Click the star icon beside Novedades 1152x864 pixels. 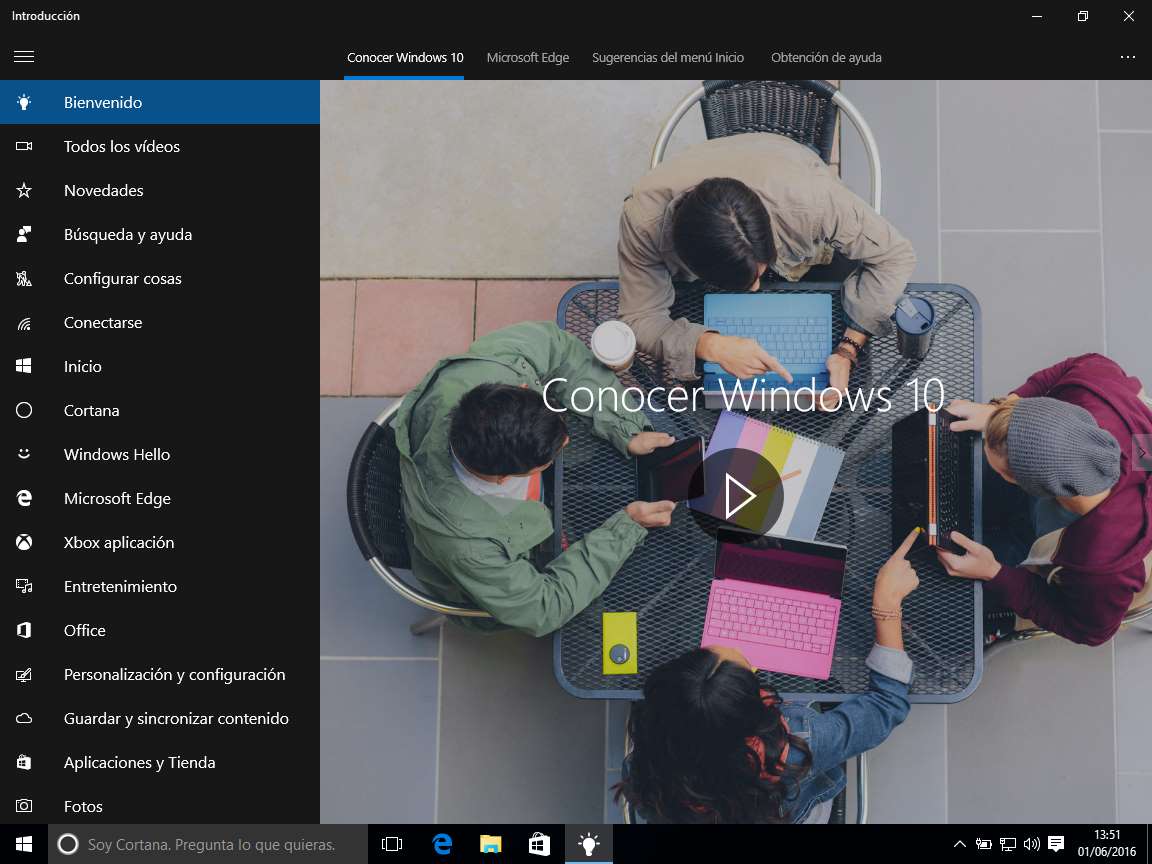pos(24,190)
